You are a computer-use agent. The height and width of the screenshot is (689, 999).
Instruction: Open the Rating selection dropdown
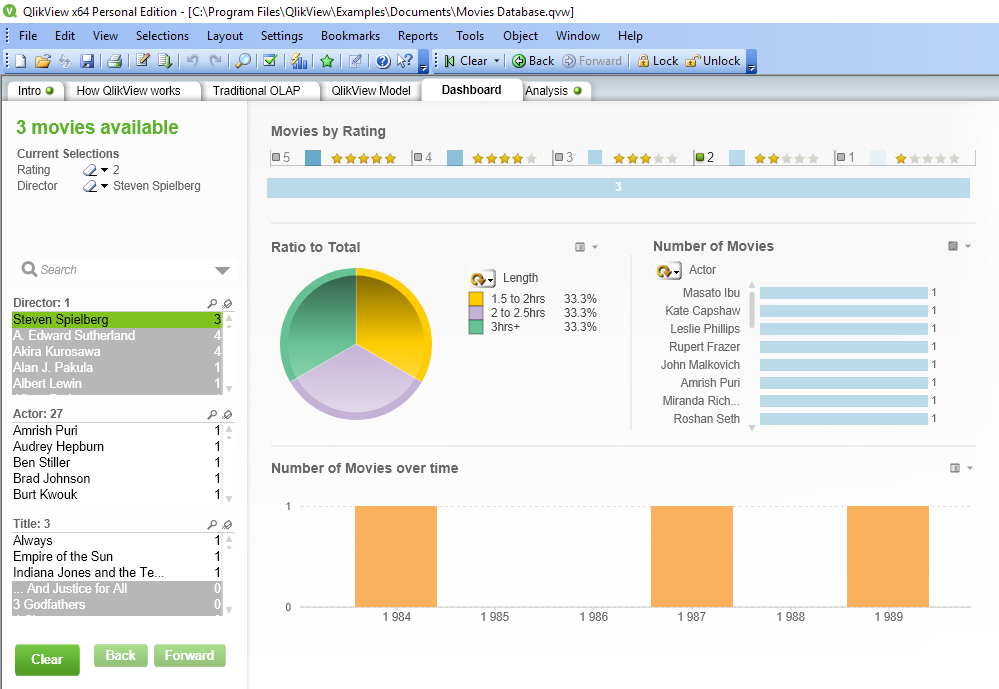[104, 170]
